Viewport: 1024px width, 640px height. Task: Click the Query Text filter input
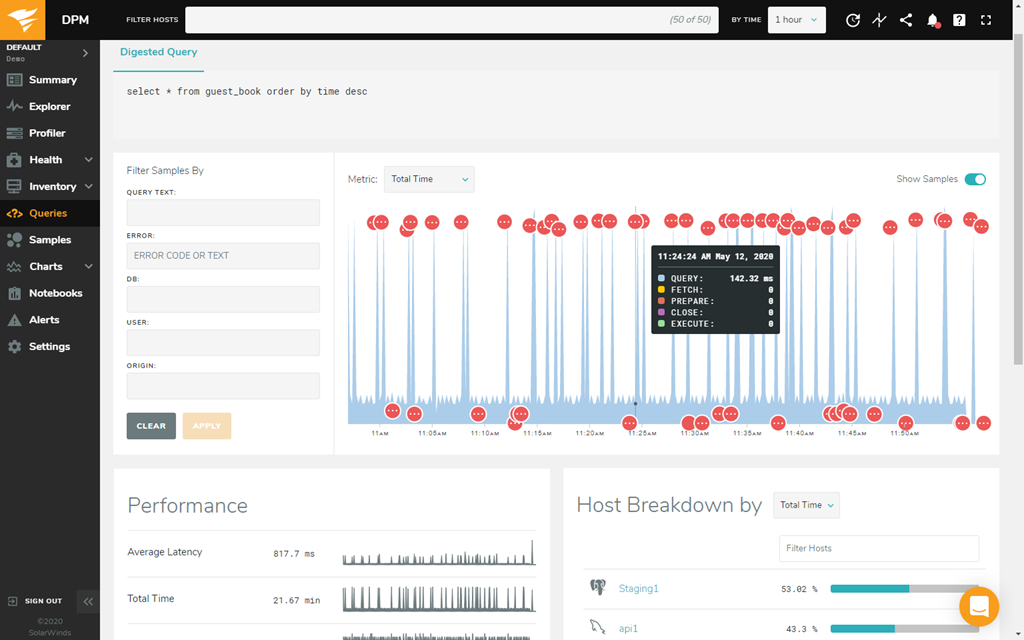point(223,212)
